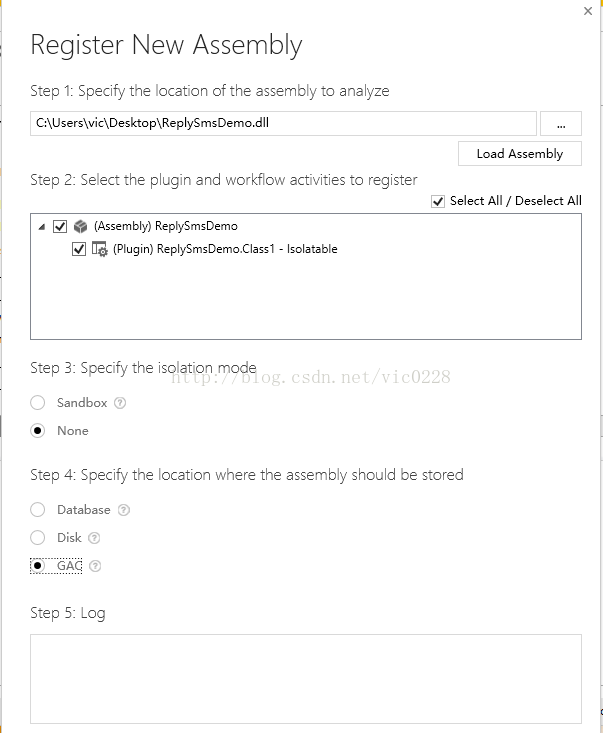Image resolution: width=603 pixels, height=733 pixels.
Task: Open the Disk help question mark icon
Action: point(94,538)
